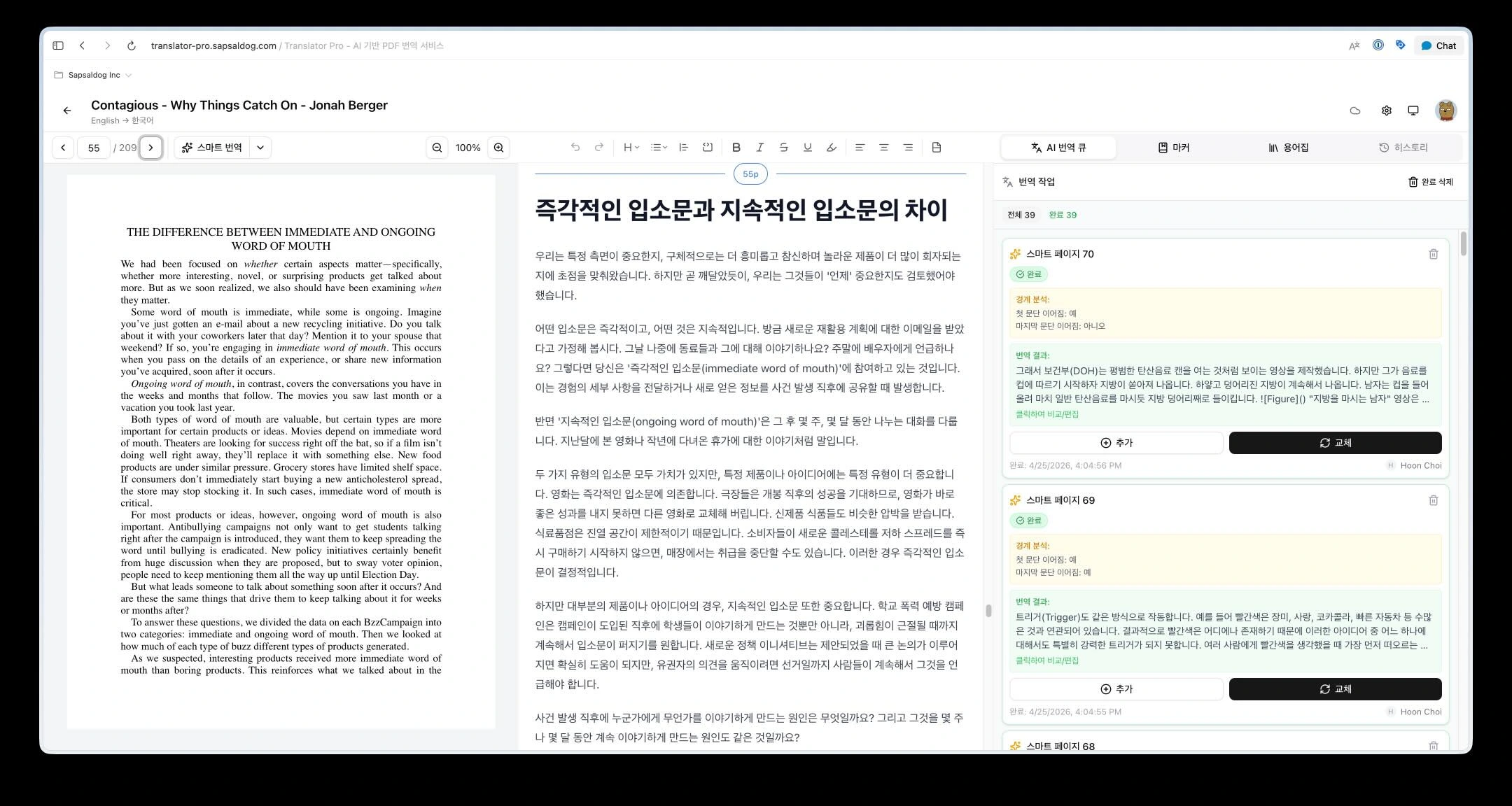The width and height of the screenshot is (1512, 806).
Task: Expand the 스마트 번역 options dropdown
Action: (x=260, y=148)
